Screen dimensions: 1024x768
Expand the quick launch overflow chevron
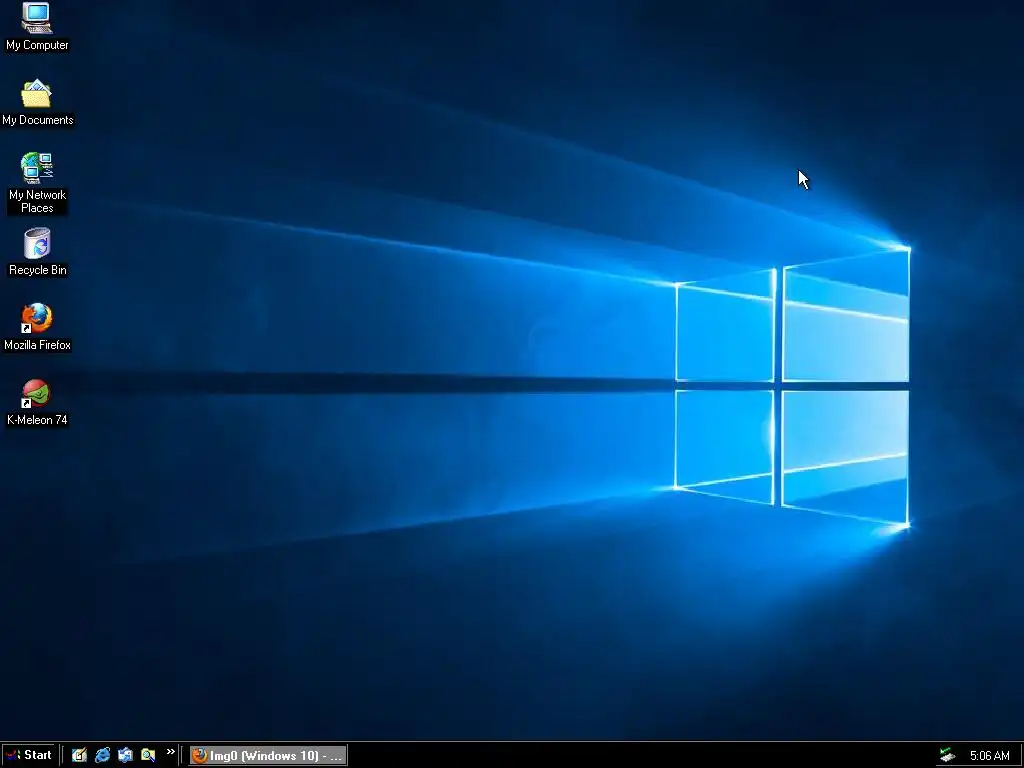point(170,752)
